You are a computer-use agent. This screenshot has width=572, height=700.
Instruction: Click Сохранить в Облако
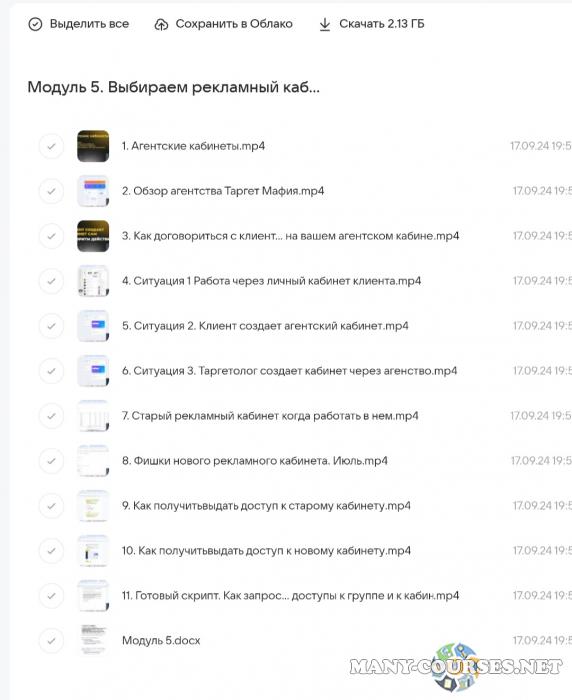pos(234,24)
